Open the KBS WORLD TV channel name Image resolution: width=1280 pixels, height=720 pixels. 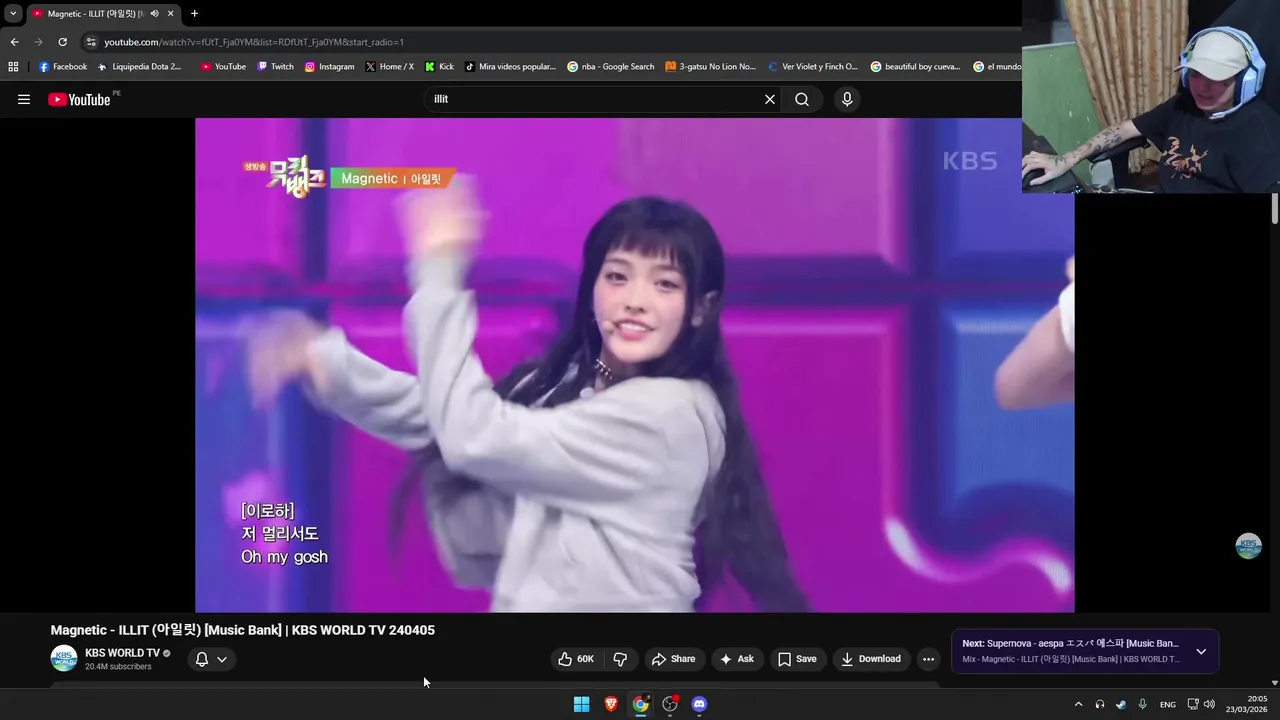point(122,653)
